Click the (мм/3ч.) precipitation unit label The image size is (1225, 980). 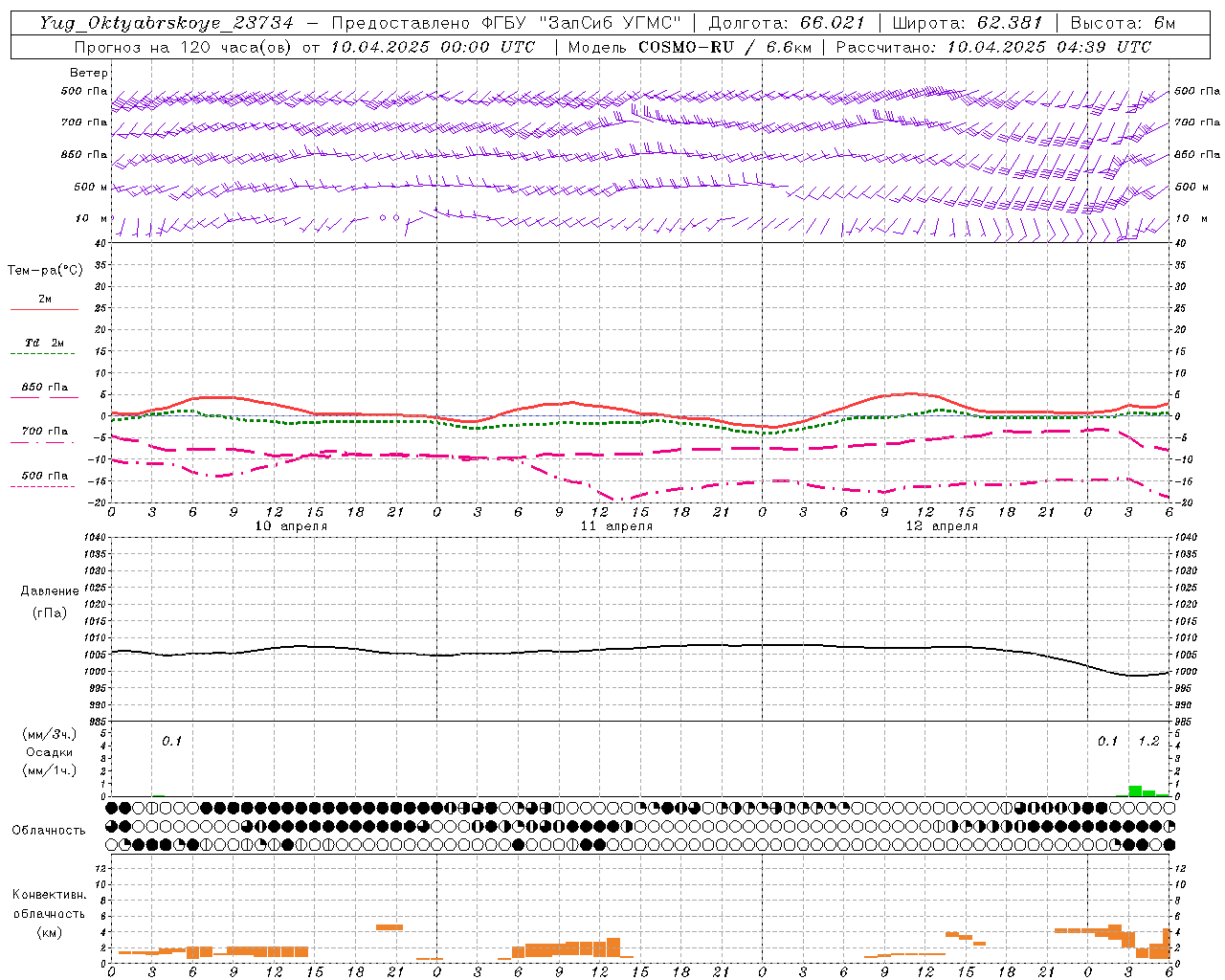coord(50,734)
